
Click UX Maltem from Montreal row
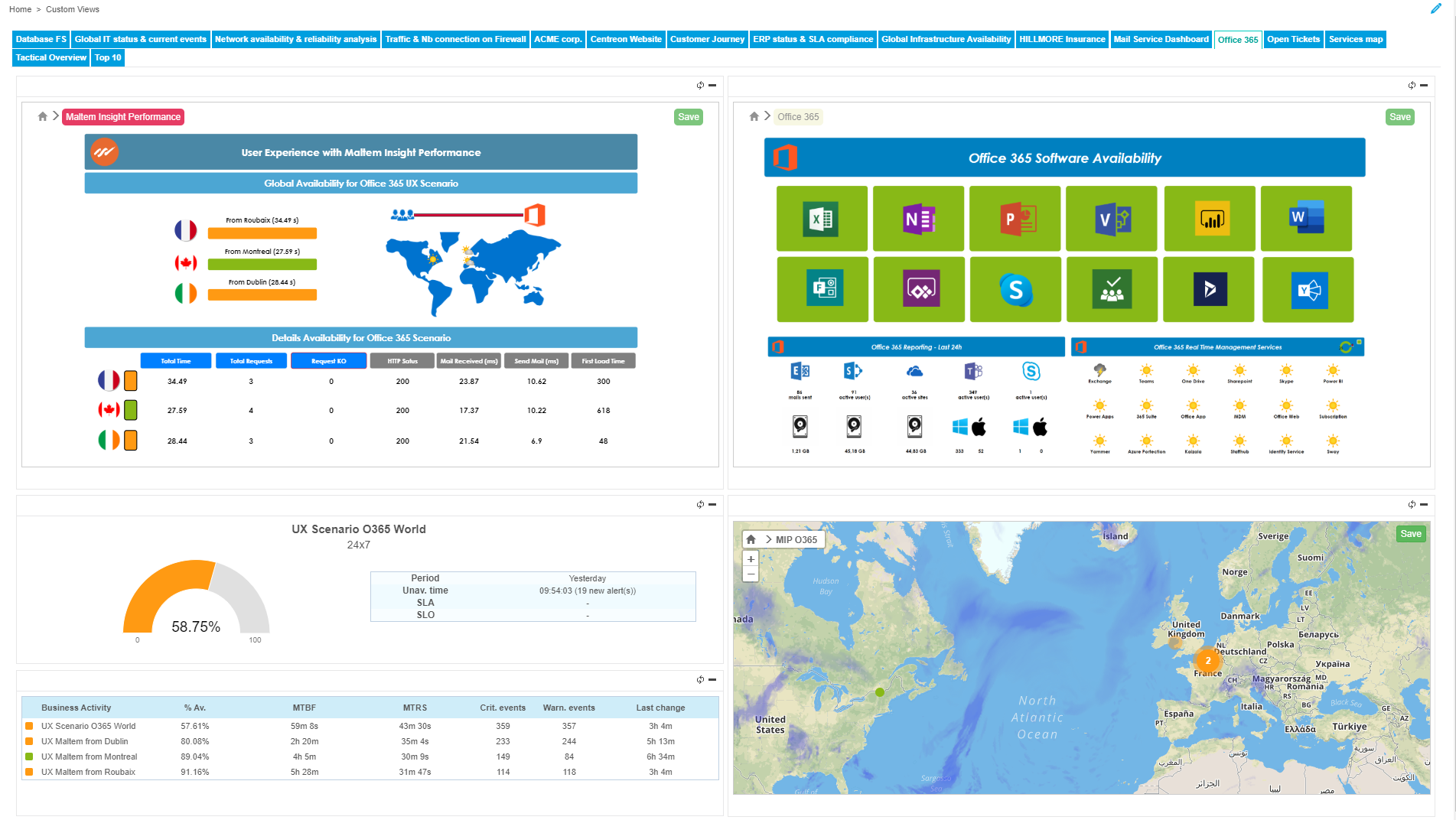click(370, 757)
